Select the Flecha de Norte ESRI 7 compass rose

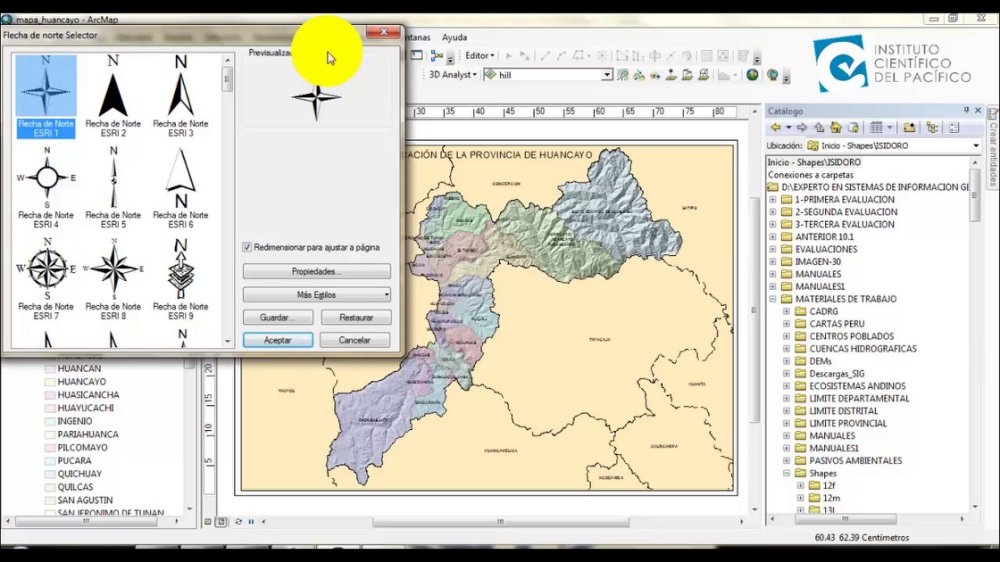pyautogui.click(x=46, y=279)
